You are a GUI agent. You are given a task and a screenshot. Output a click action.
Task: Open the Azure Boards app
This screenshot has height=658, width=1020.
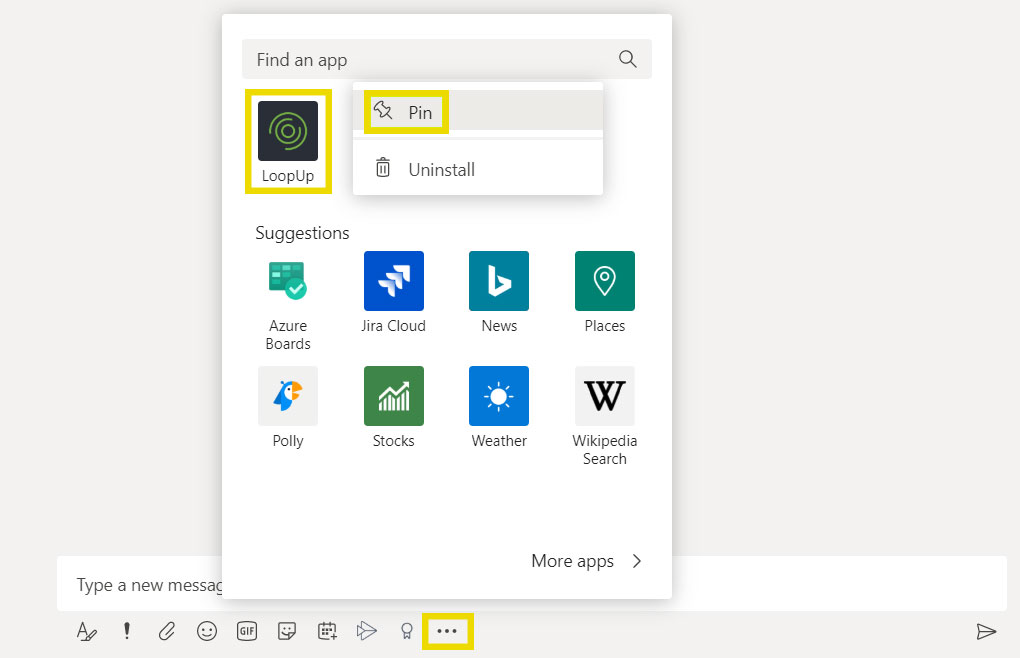pos(288,281)
